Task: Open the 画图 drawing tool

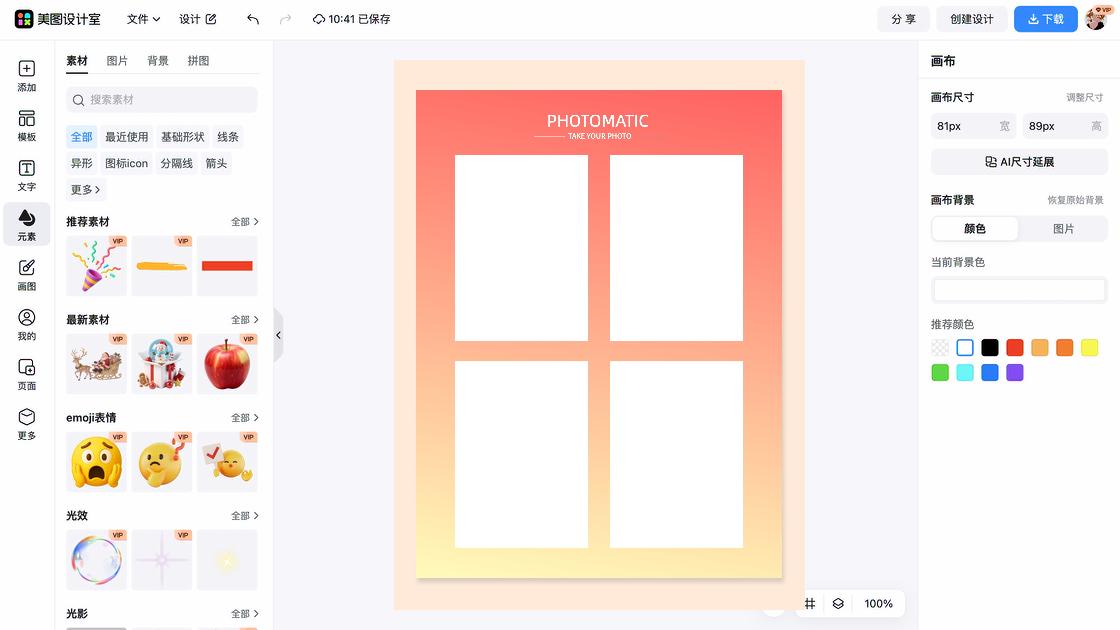Action: [x=27, y=274]
